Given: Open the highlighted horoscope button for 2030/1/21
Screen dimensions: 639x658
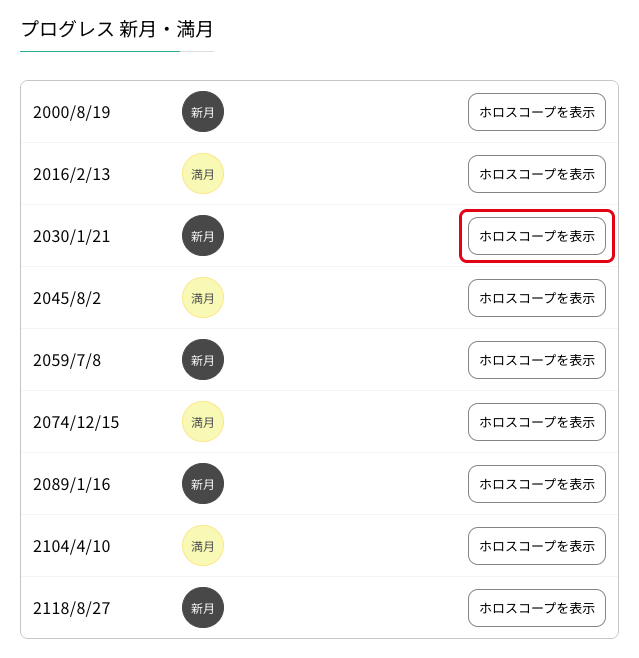Looking at the screenshot, I should click(537, 236).
